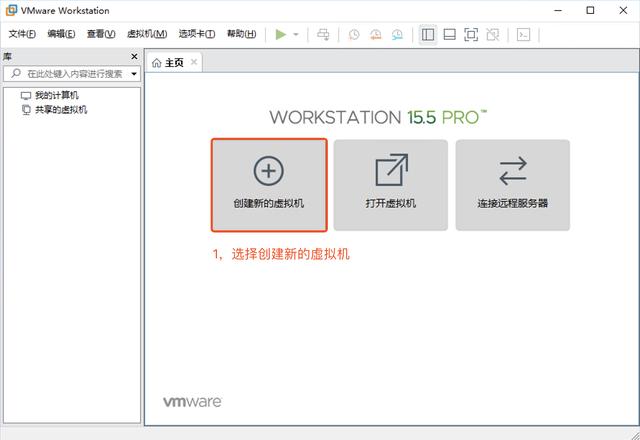The width and height of the screenshot is (640, 440).
Task: Maximize the VMware Workstation window
Action: (590, 11)
